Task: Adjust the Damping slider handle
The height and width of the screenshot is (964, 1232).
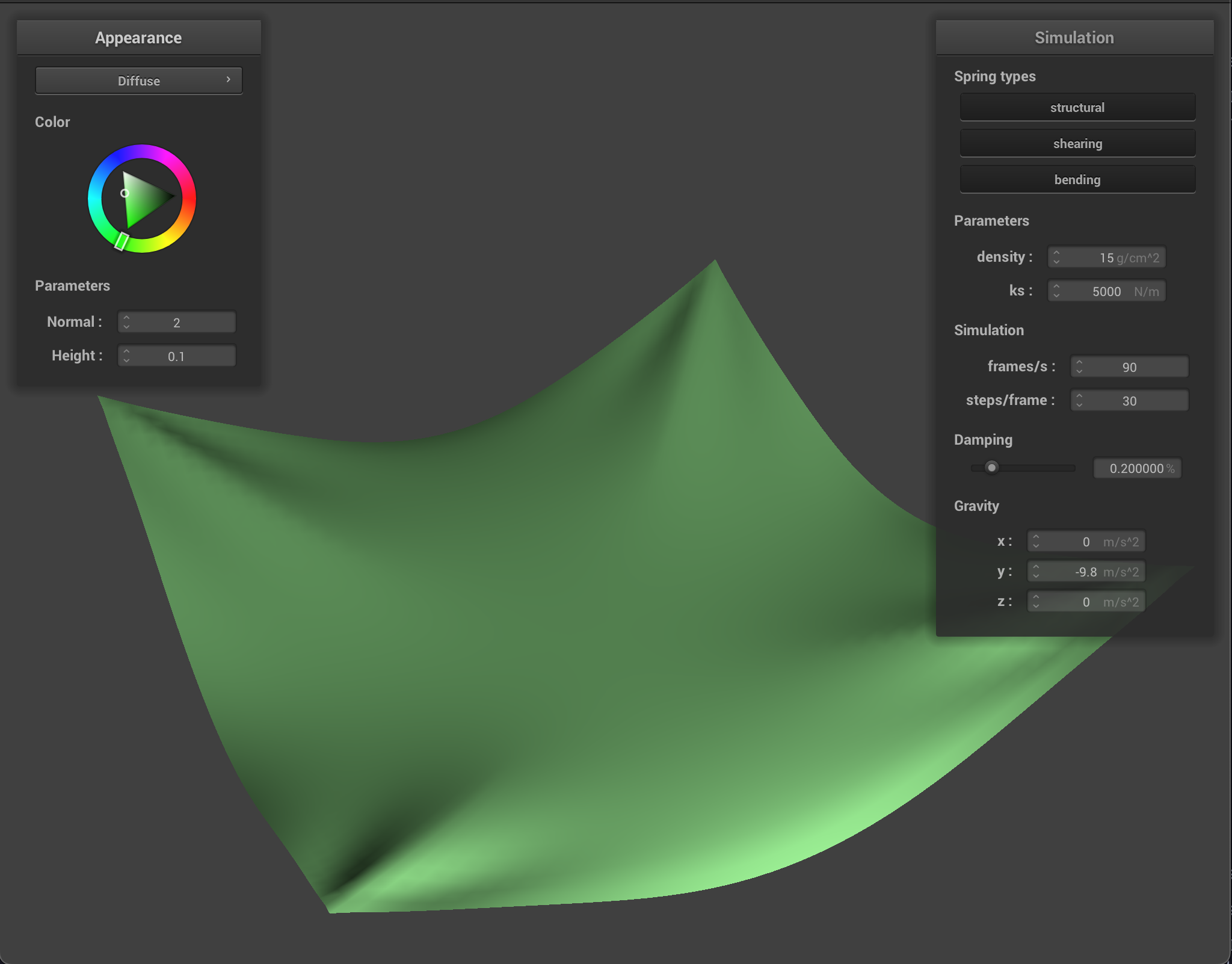Action: coord(991,468)
